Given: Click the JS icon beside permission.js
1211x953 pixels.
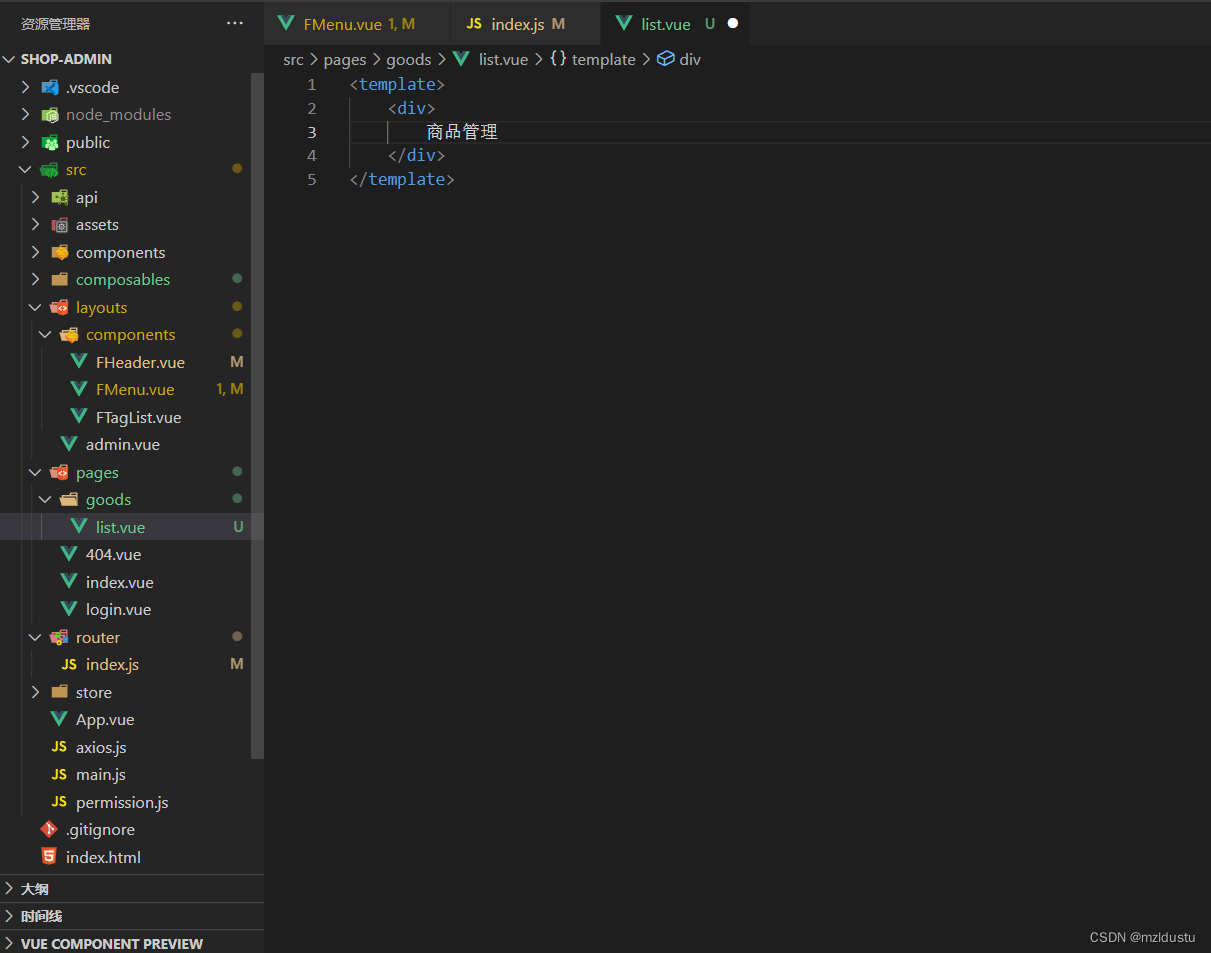Looking at the screenshot, I should click(59, 802).
